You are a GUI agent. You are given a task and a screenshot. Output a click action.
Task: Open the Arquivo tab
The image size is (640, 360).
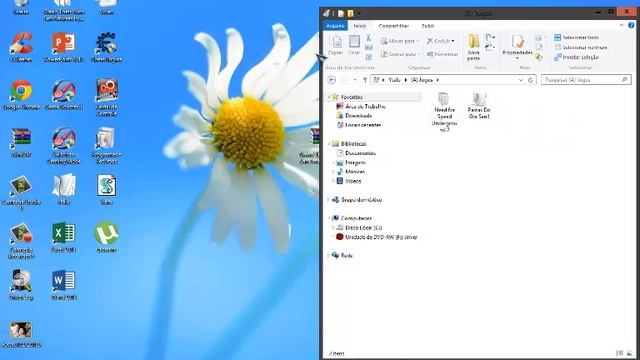(x=335, y=26)
